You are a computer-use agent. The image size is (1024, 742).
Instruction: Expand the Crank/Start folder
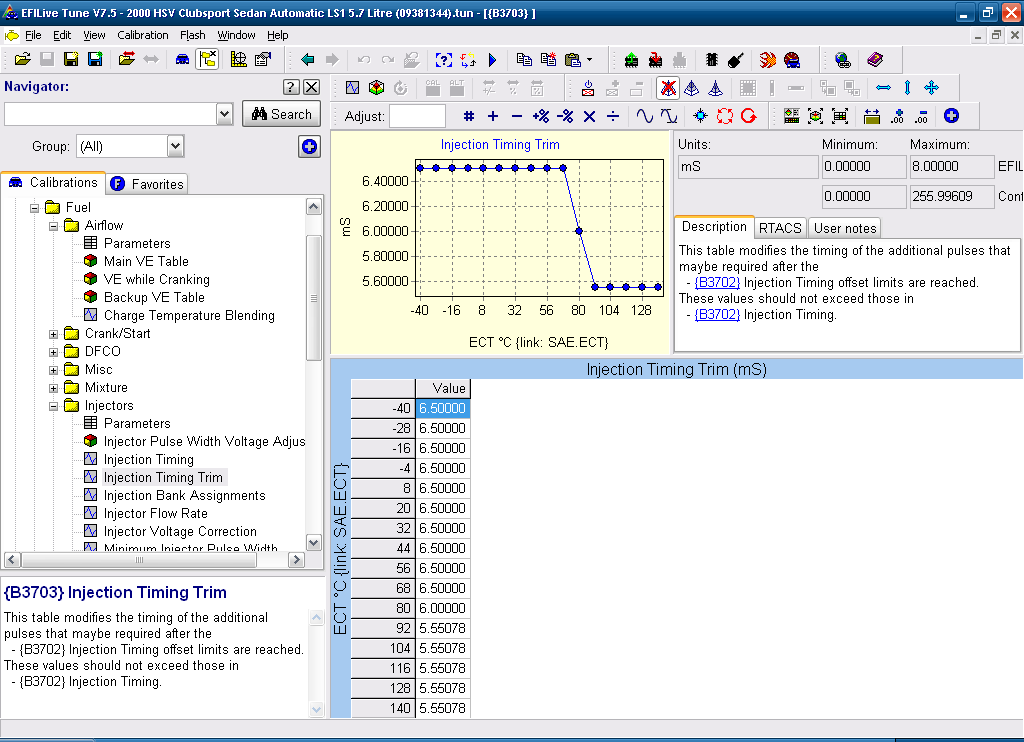(54, 334)
